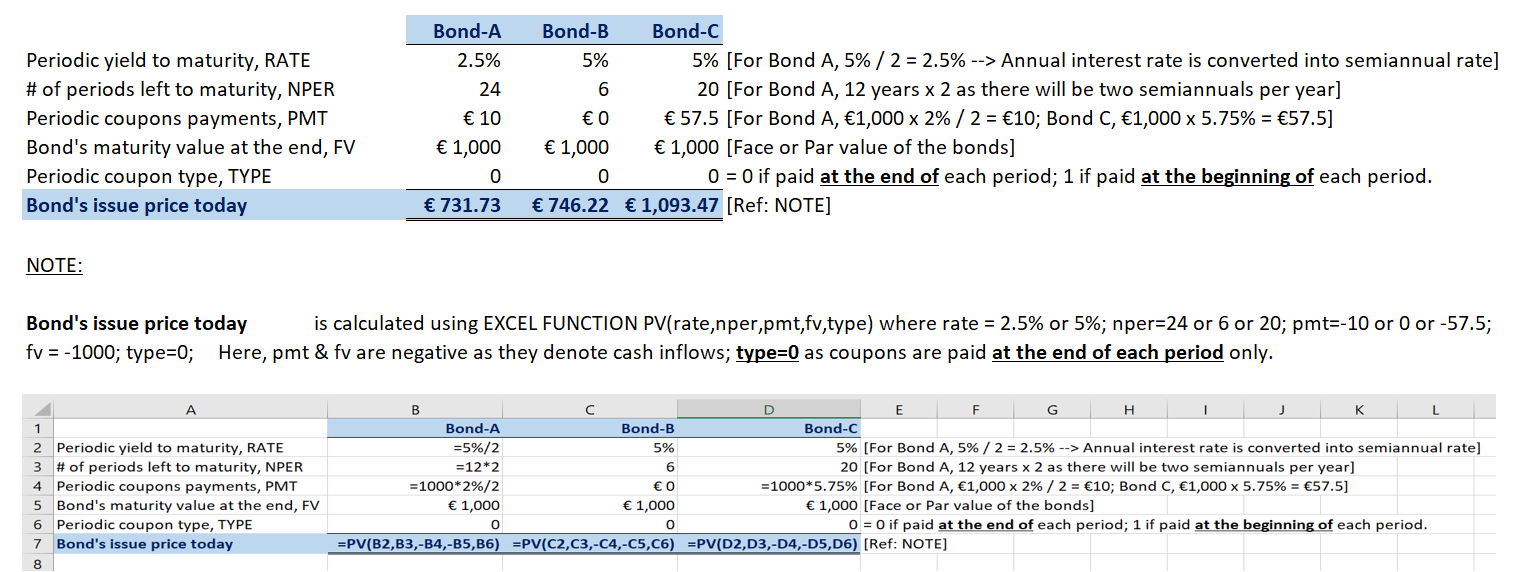Select the highlighted column D header
This screenshot has width=1531, height=572.
(768, 409)
